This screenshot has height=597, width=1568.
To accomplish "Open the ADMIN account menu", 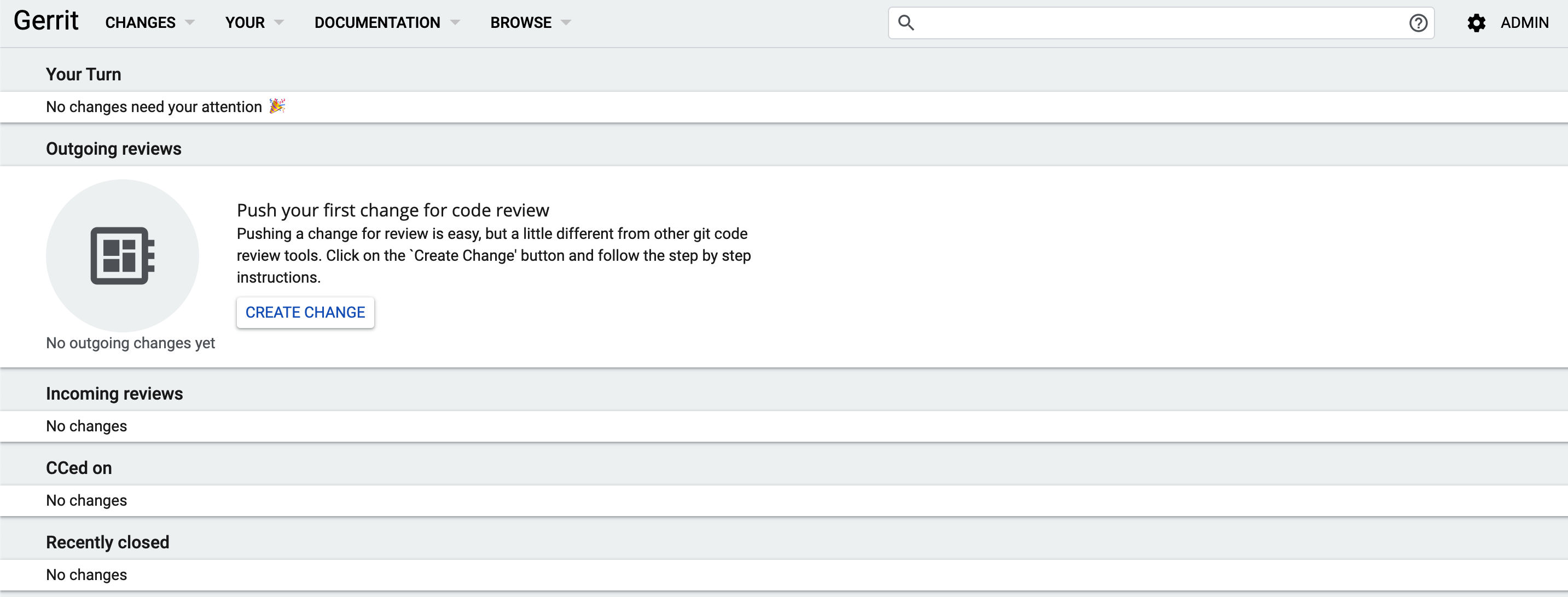I will coord(1524,22).
